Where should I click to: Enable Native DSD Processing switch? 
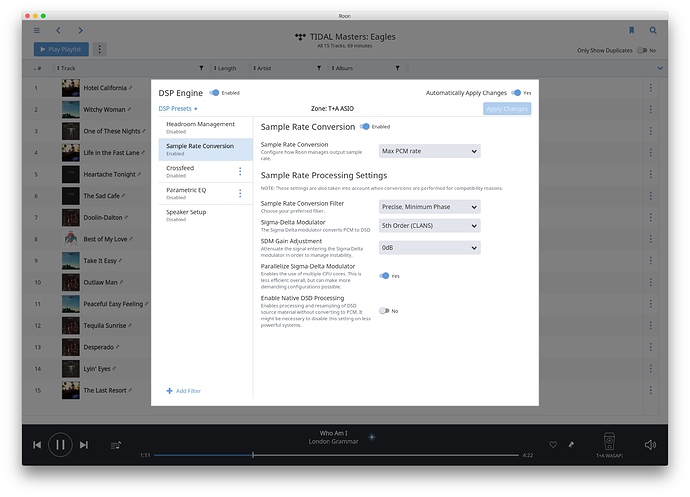tap(384, 311)
